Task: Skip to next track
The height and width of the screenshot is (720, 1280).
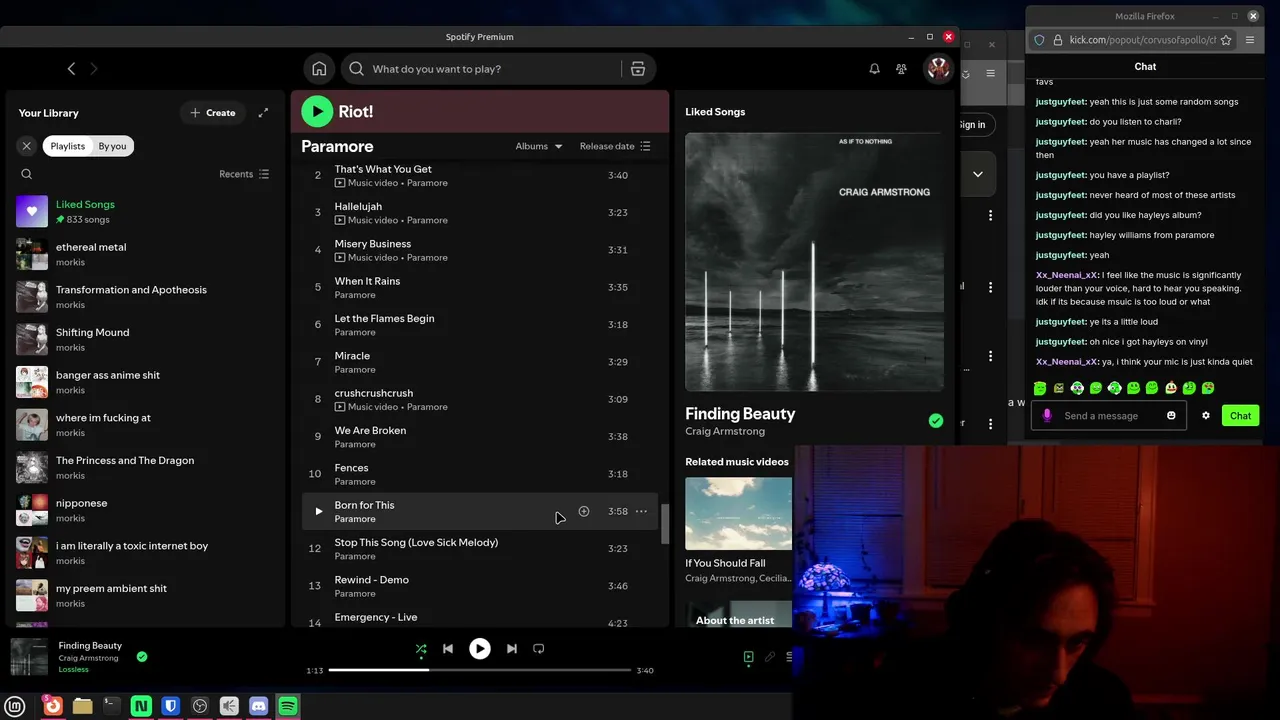Action: tap(512, 649)
